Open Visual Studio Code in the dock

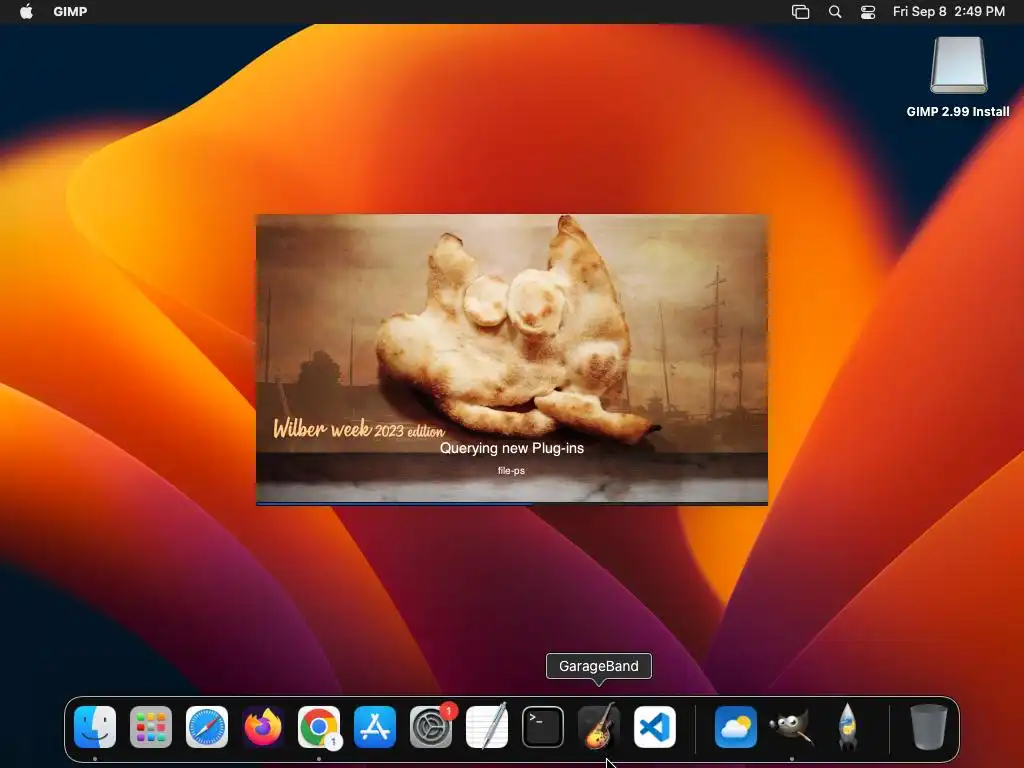[655, 727]
